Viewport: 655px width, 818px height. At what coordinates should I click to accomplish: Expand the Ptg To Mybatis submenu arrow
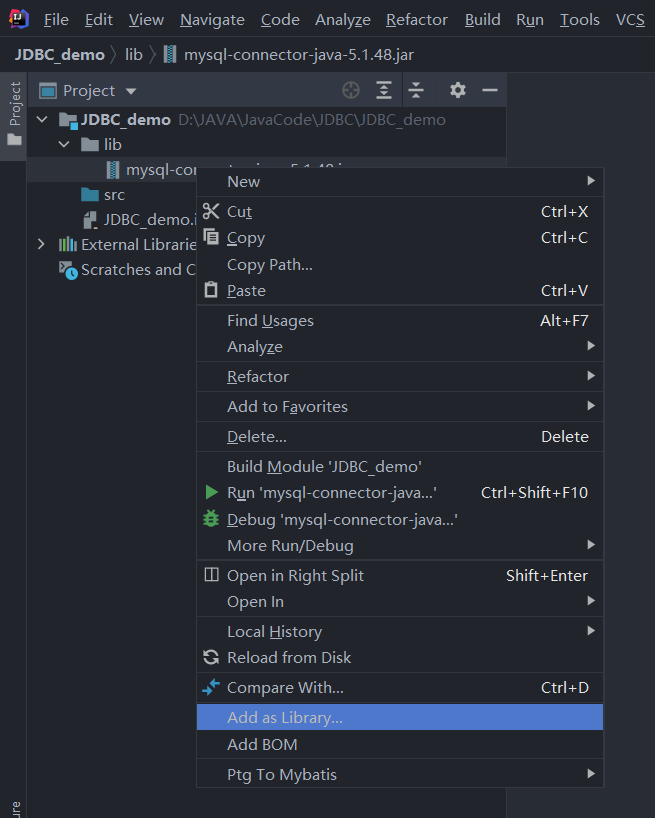(591, 774)
